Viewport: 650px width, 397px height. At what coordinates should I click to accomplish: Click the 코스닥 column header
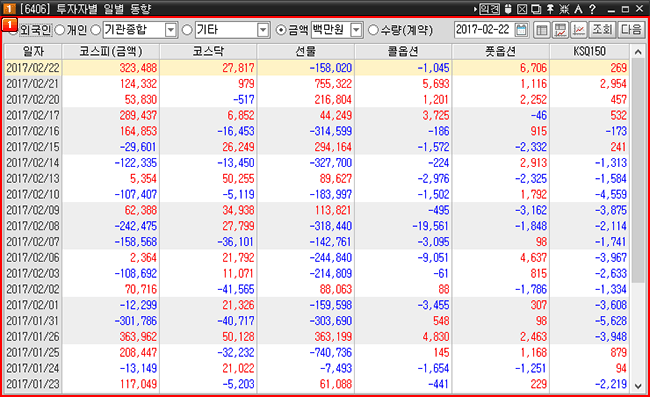pyautogui.click(x=208, y=51)
